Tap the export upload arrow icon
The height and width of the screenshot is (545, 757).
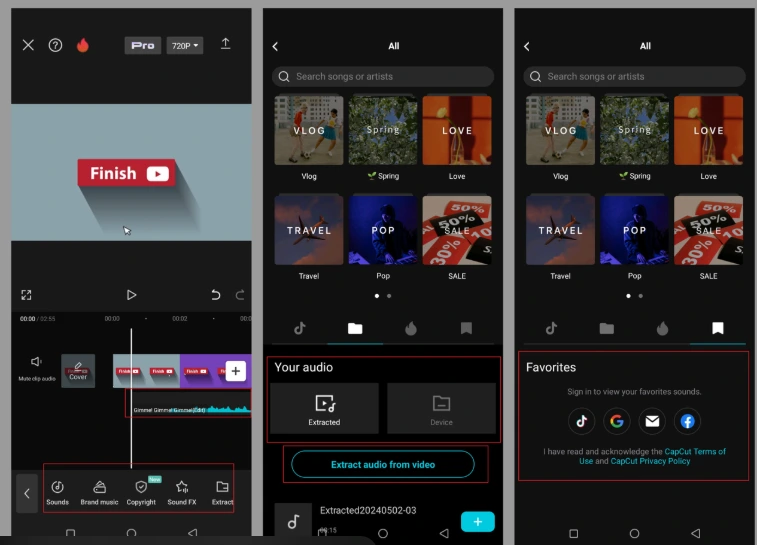pos(225,44)
